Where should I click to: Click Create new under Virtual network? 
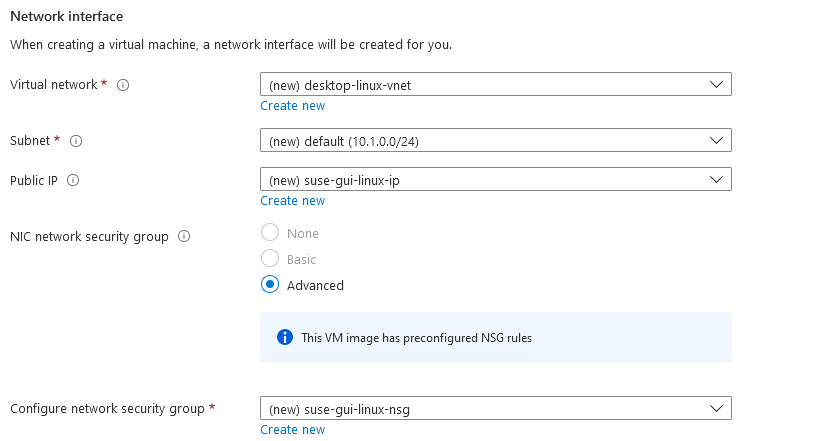pyautogui.click(x=292, y=106)
